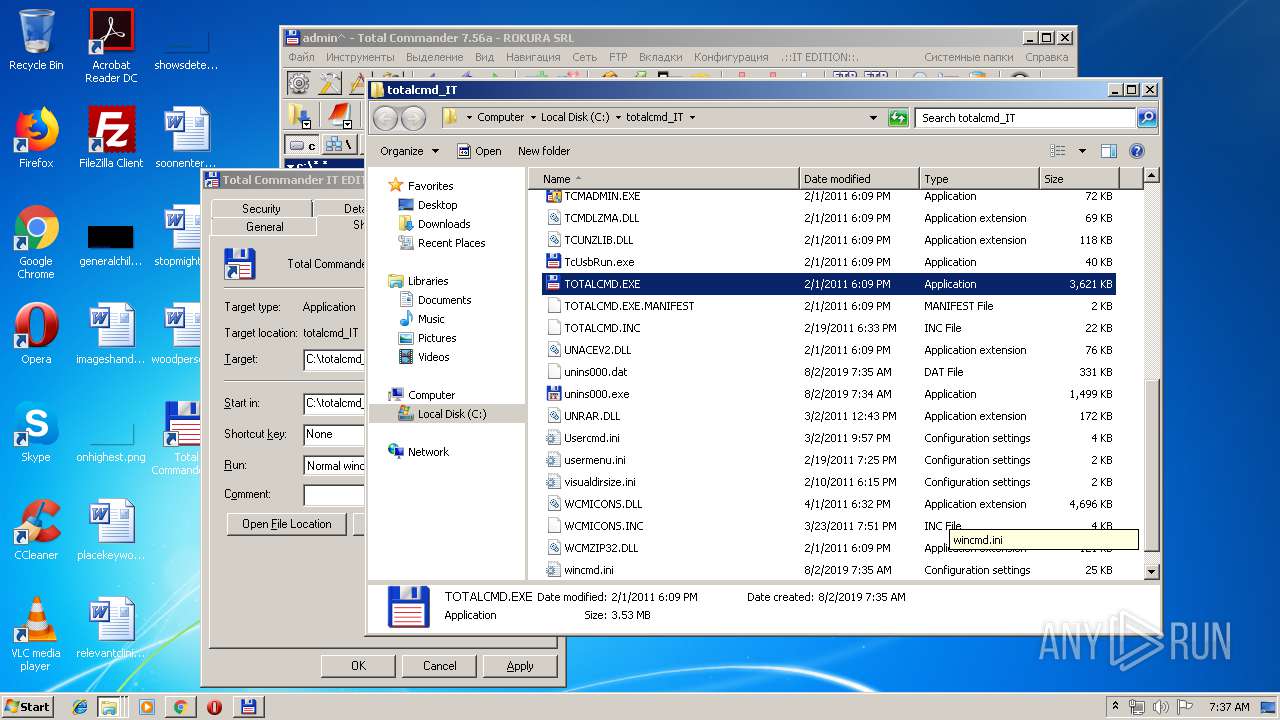Image resolution: width=1280 pixels, height=720 pixels.
Task: Click Opera icon in taskbar
Action: coord(214,707)
